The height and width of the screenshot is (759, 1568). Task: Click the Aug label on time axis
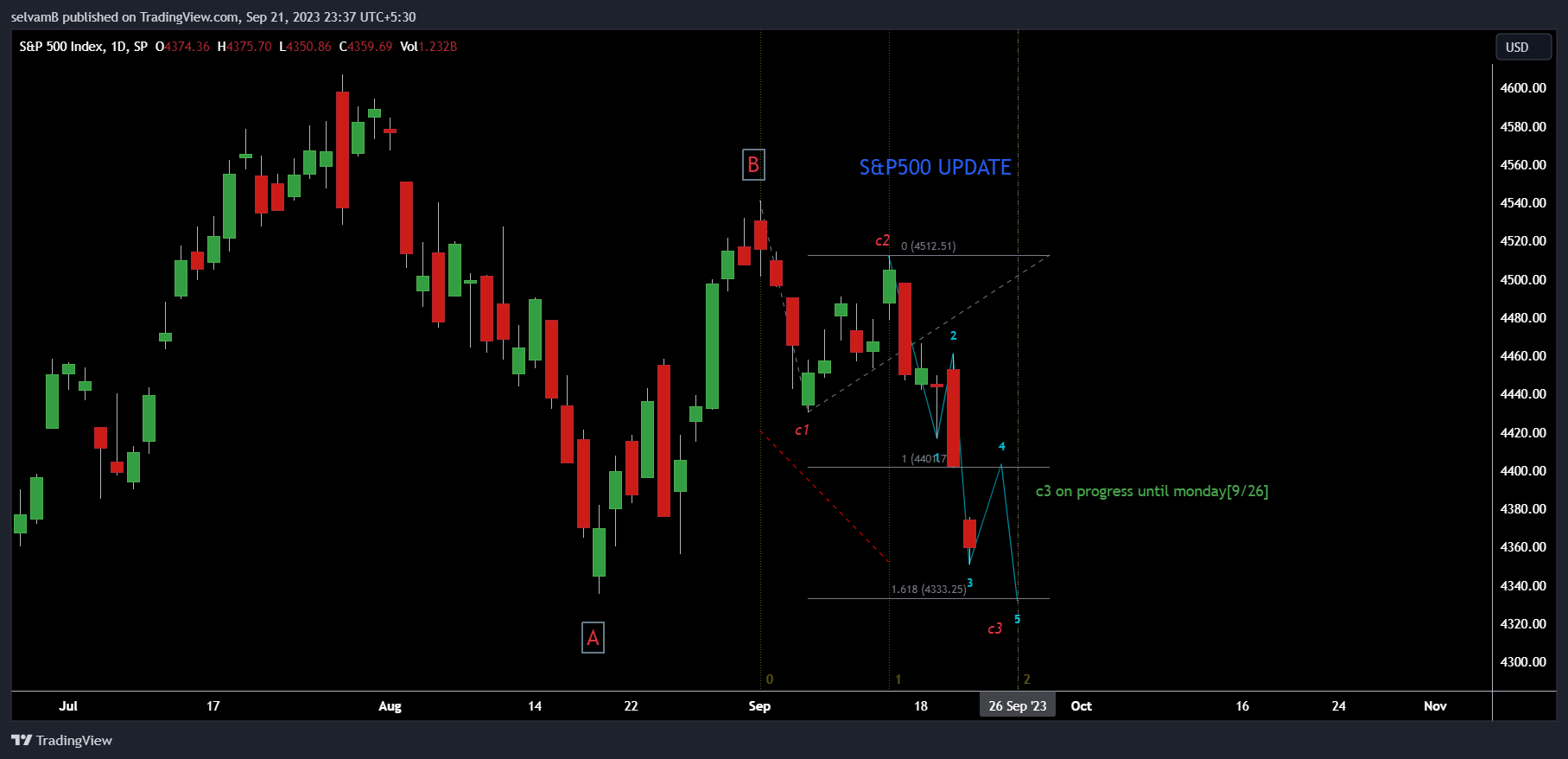click(x=390, y=706)
